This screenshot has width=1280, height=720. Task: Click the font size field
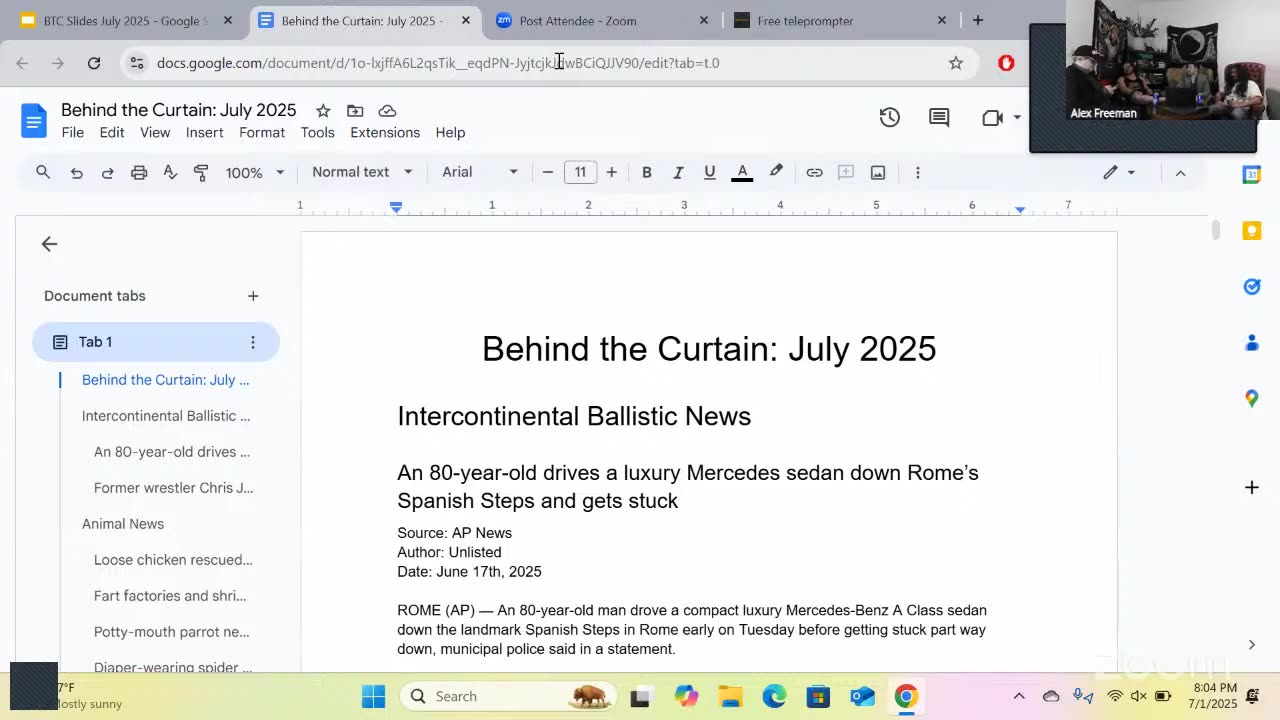[x=580, y=172]
